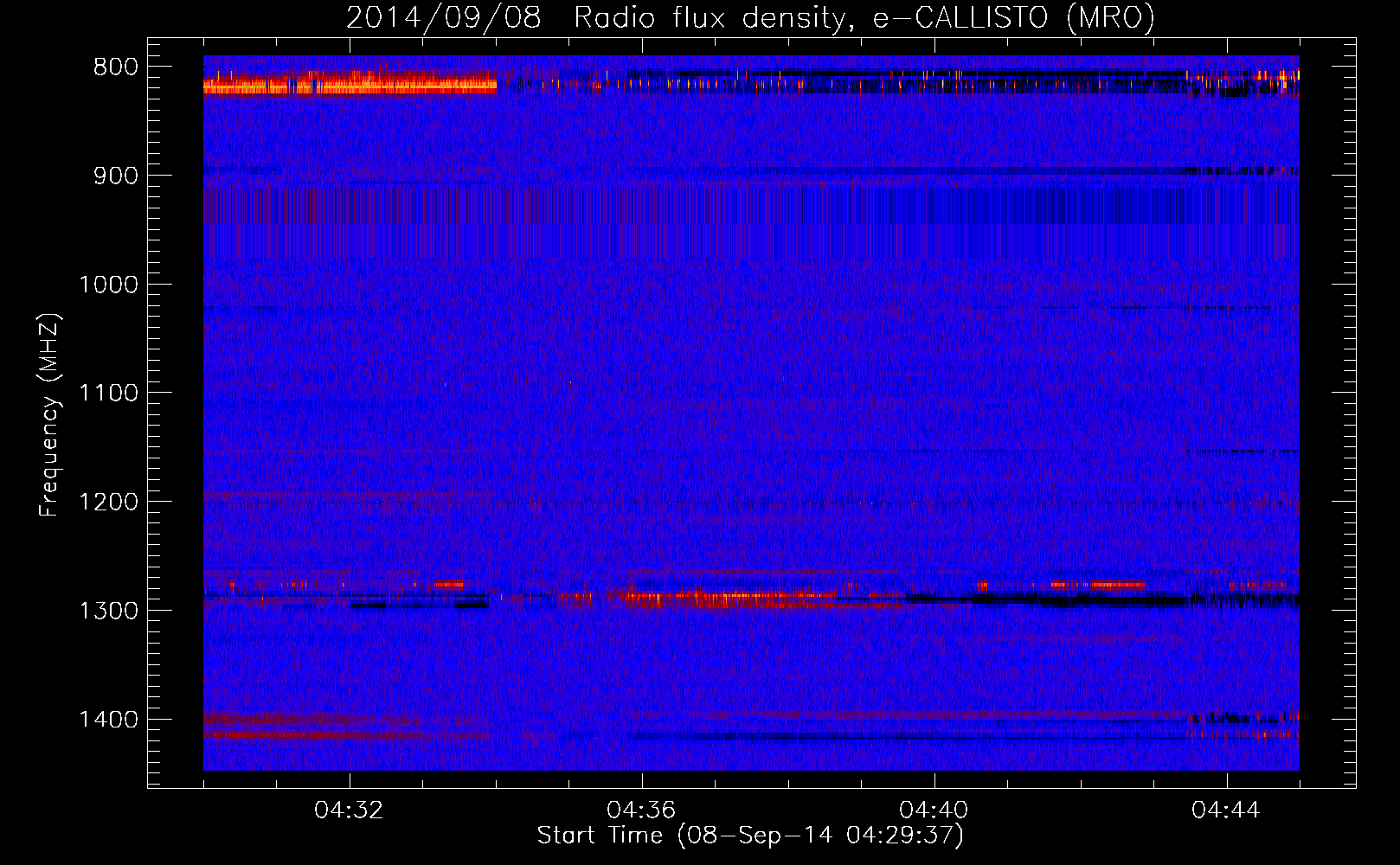The image size is (1400, 865).
Task: Click the 04:32 time tick label
Action: tap(350, 811)
